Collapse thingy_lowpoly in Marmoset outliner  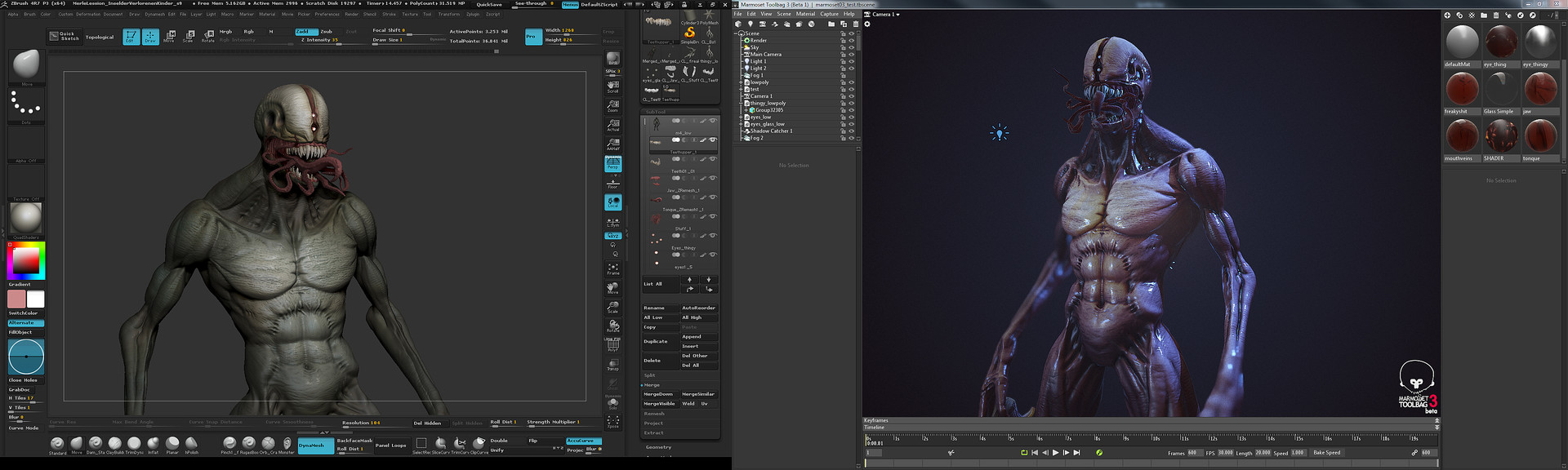point(742,103)
